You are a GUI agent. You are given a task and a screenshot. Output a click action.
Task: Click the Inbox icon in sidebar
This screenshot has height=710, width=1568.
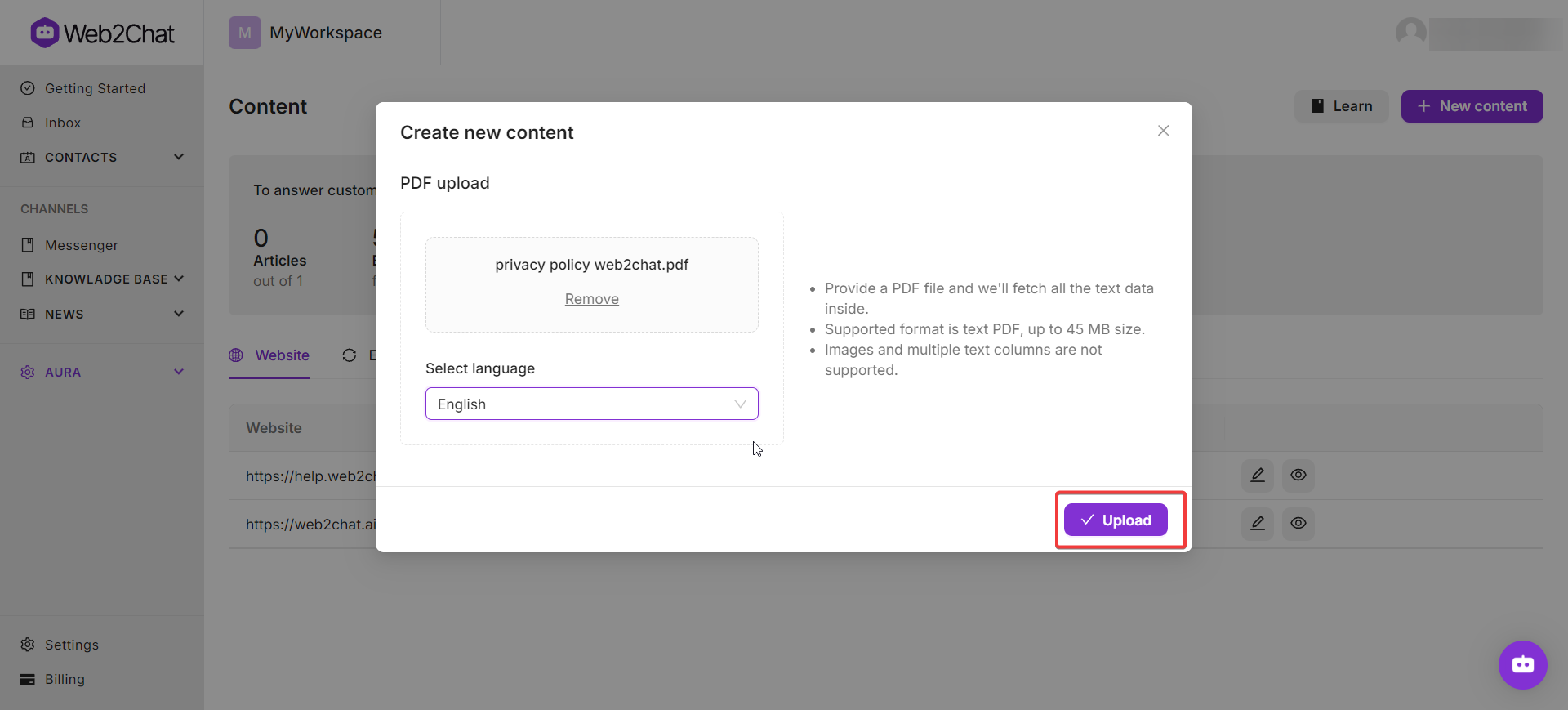click(x=28, y=123)
